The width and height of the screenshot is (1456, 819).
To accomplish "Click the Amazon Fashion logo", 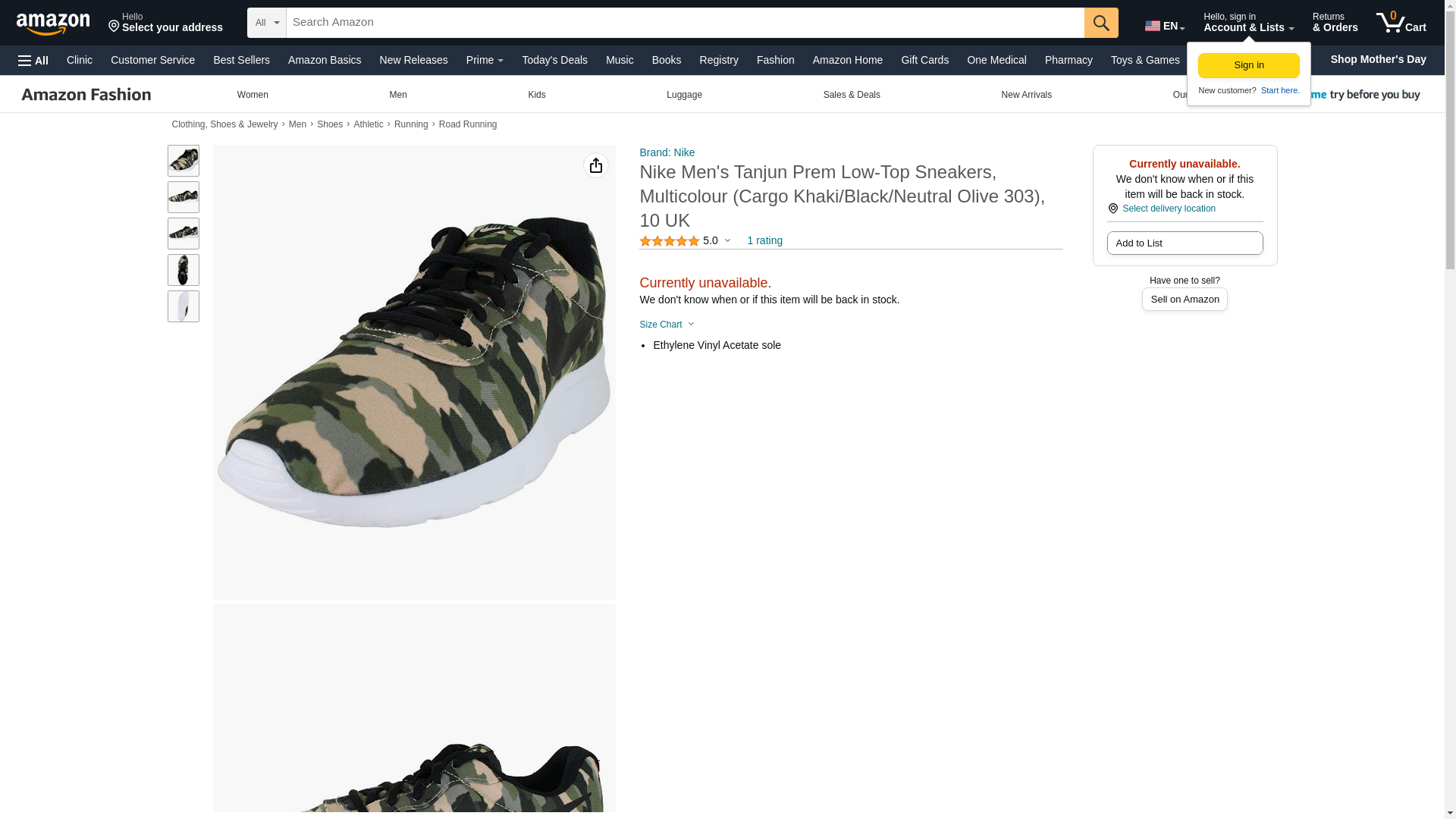I will click(x=86, y=95).
